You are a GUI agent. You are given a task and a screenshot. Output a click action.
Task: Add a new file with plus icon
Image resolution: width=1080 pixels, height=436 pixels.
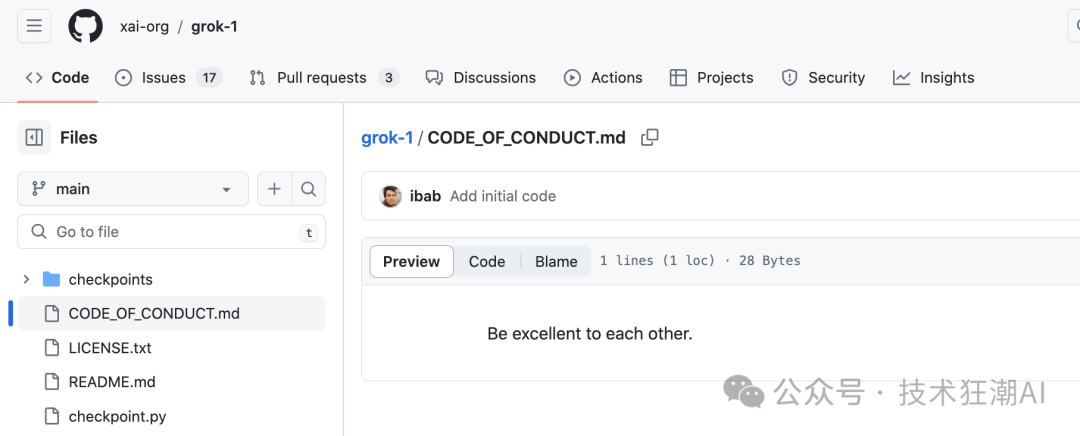[274, 189]
